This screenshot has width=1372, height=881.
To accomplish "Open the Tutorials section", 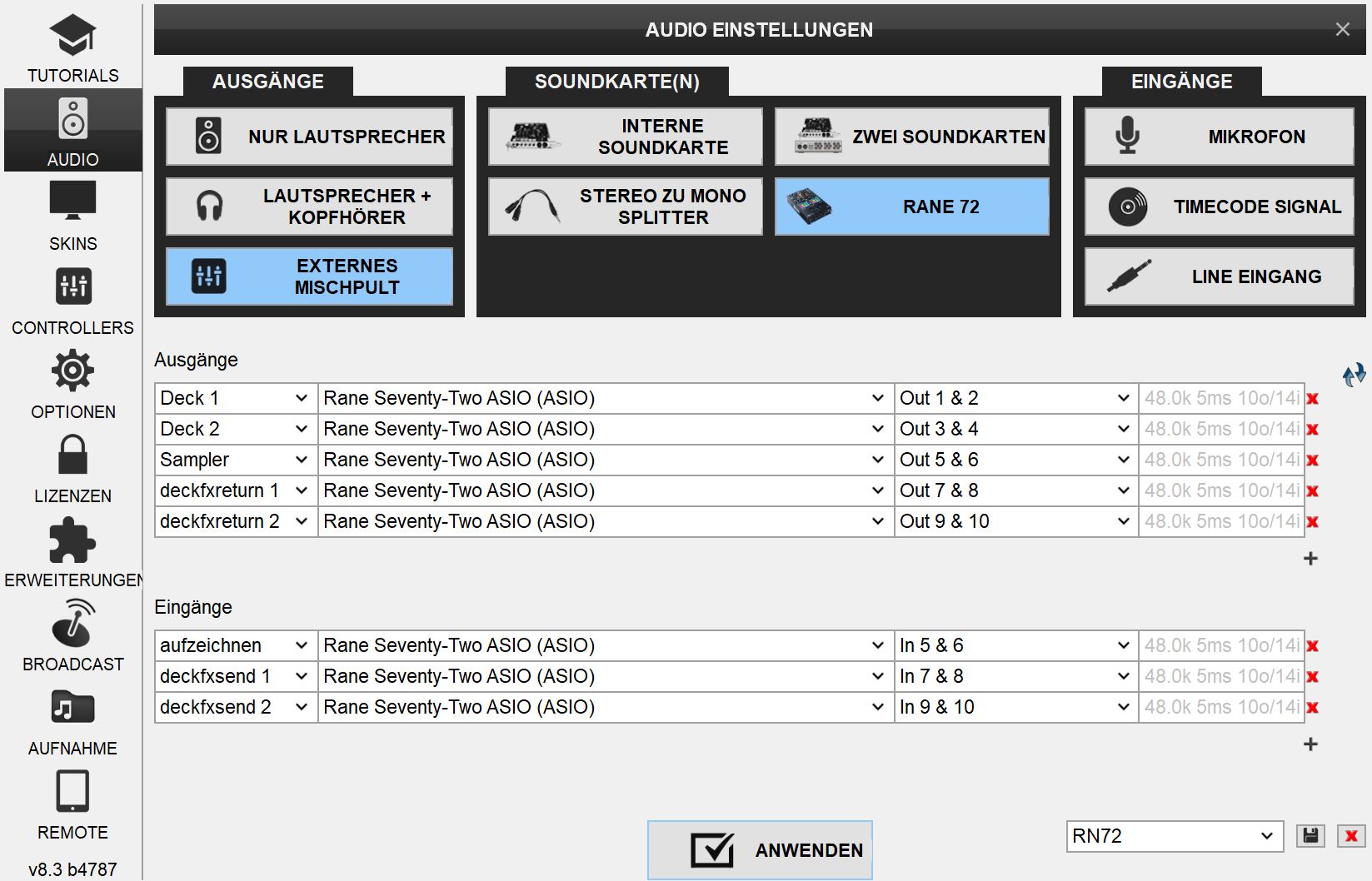I will pyautogui.click(x=72, y=47).
